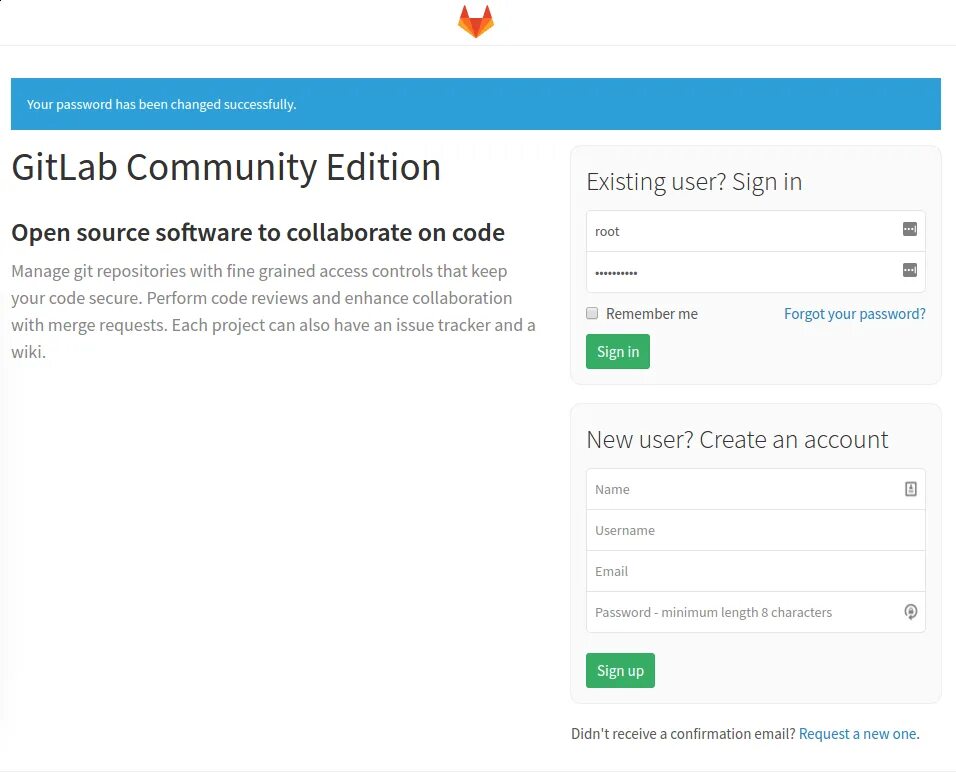Open password manager icon in root username field

(x=910, y=229)
